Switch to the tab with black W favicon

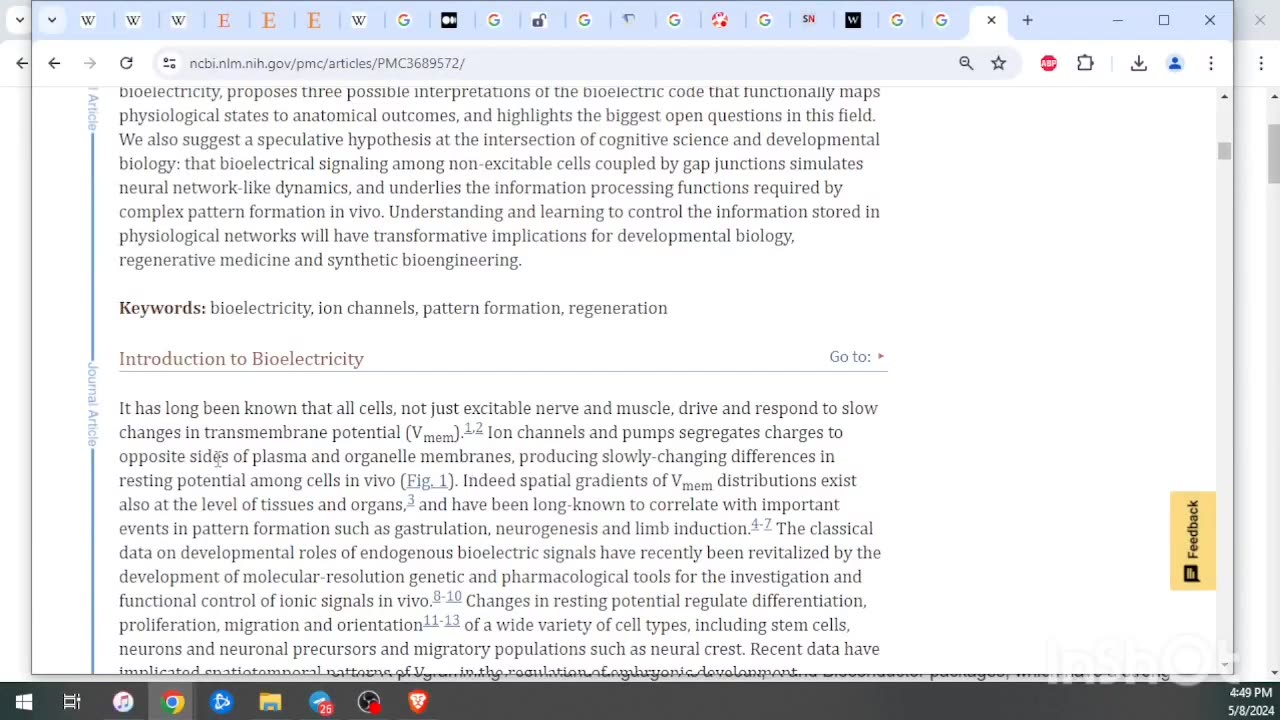[853, 20]
